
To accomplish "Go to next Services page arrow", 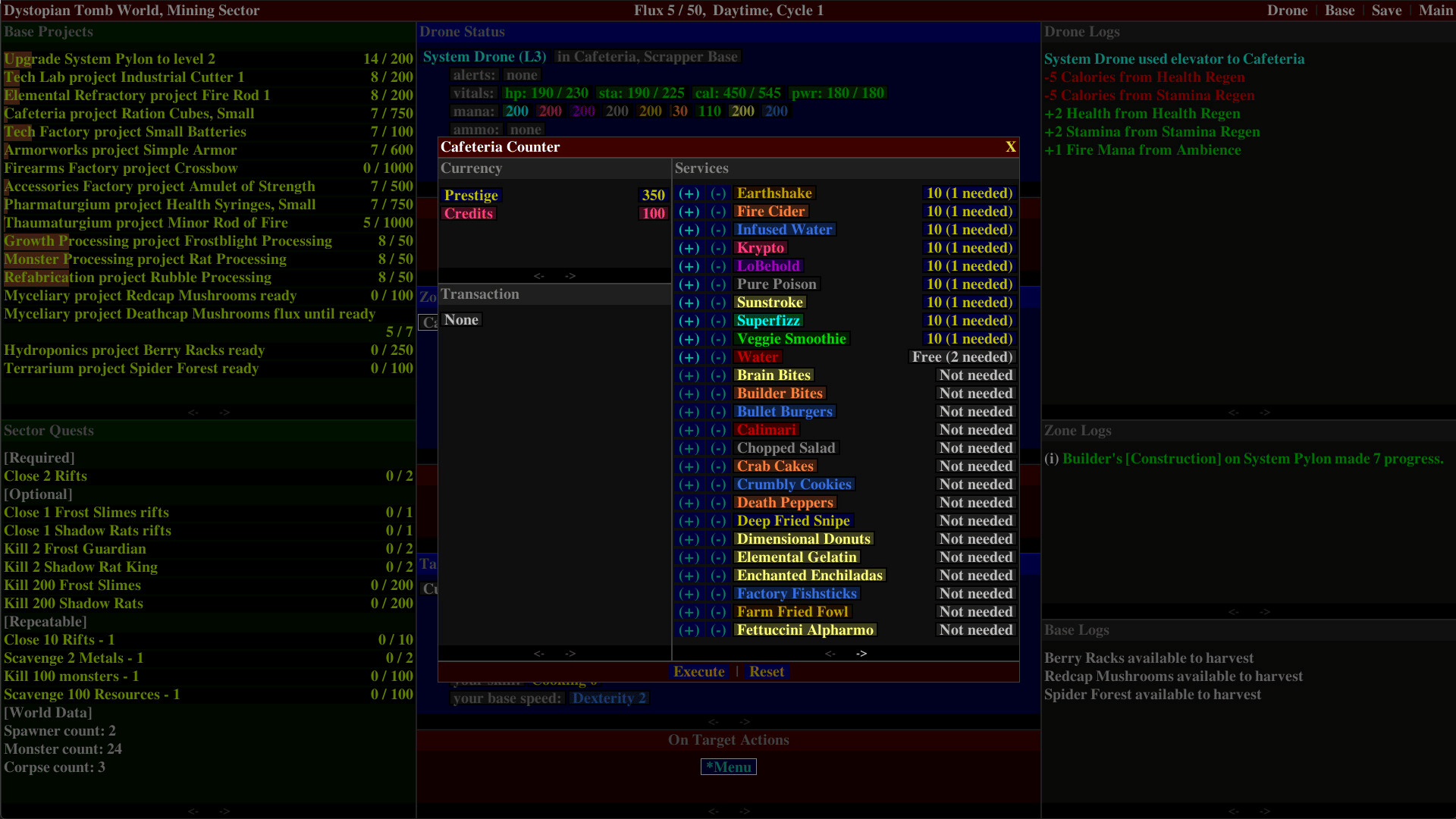I will (x=861, y=654).
